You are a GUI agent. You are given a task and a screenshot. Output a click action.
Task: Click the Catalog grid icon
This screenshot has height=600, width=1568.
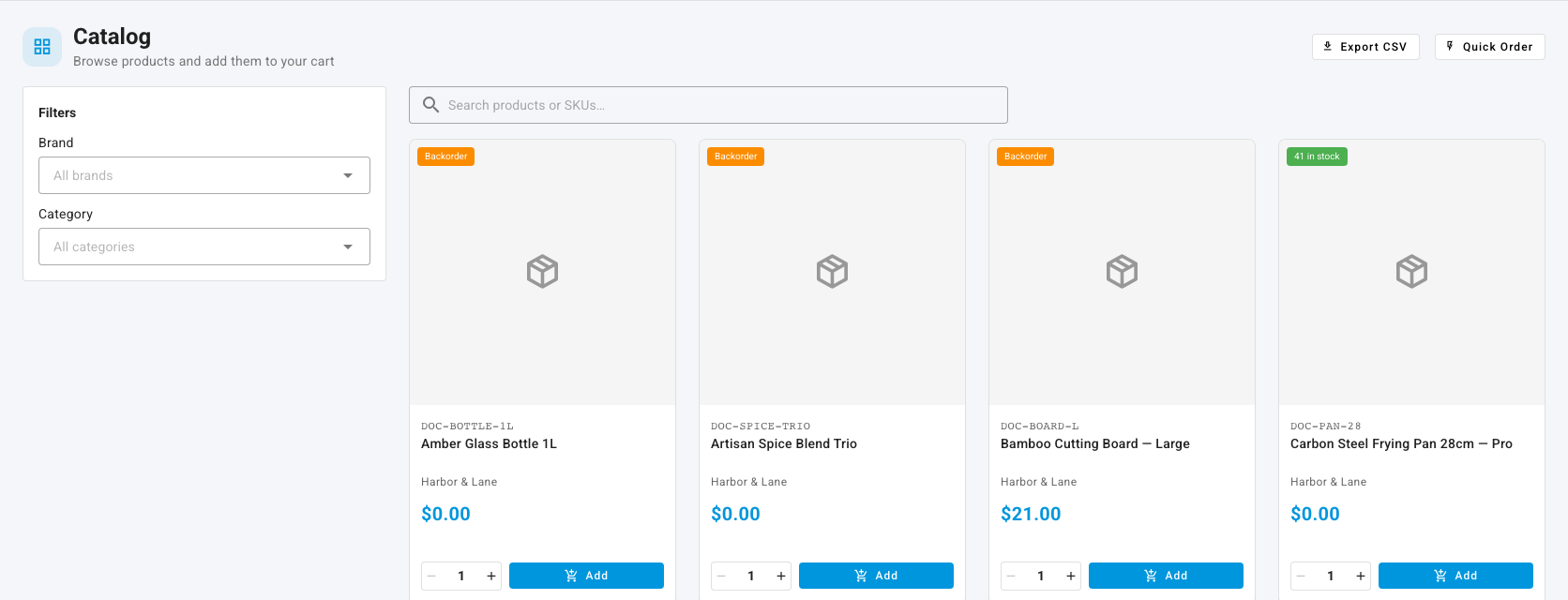[x=42, y=47]
